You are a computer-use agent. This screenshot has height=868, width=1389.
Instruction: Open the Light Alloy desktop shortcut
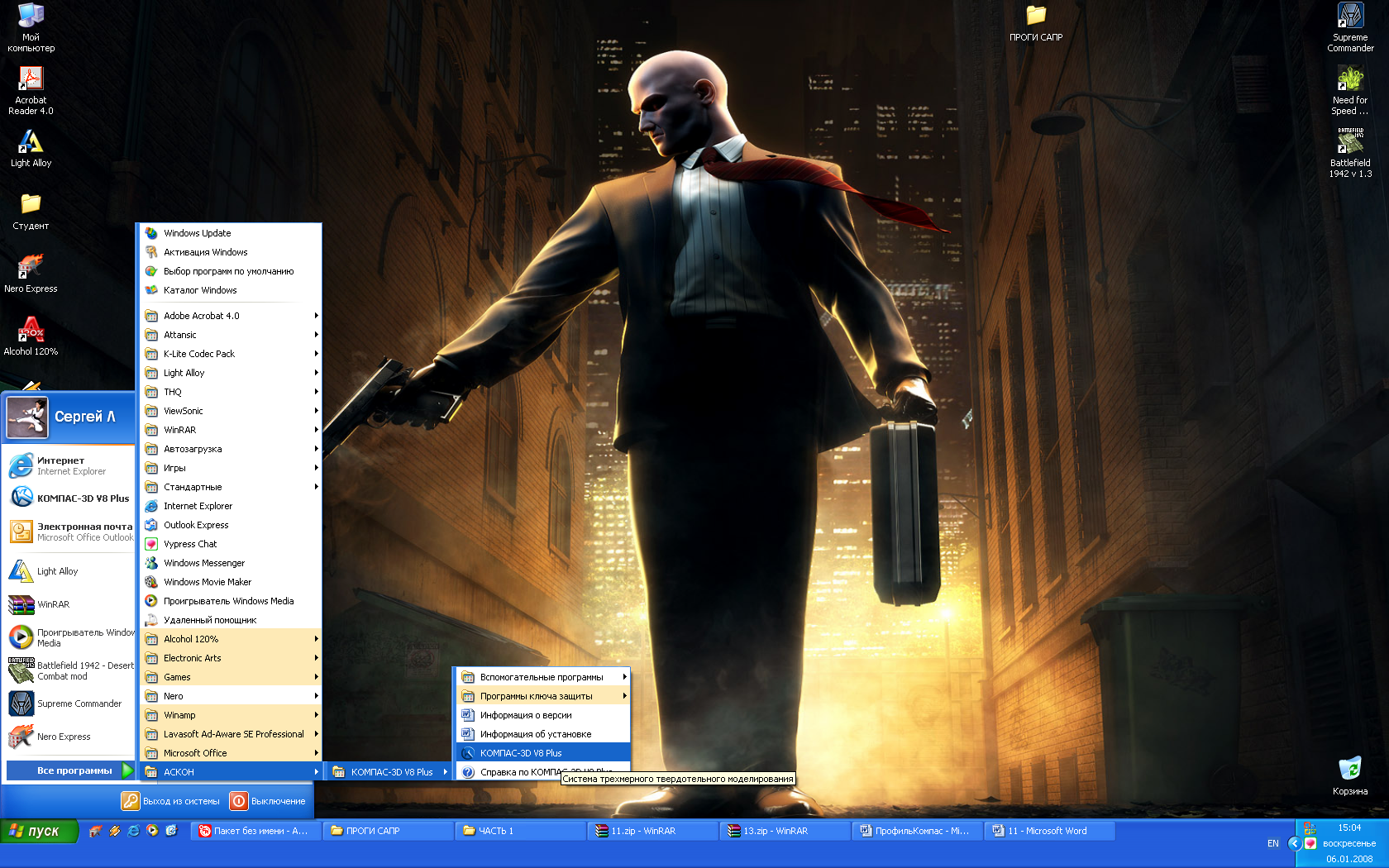pos(31,148)
